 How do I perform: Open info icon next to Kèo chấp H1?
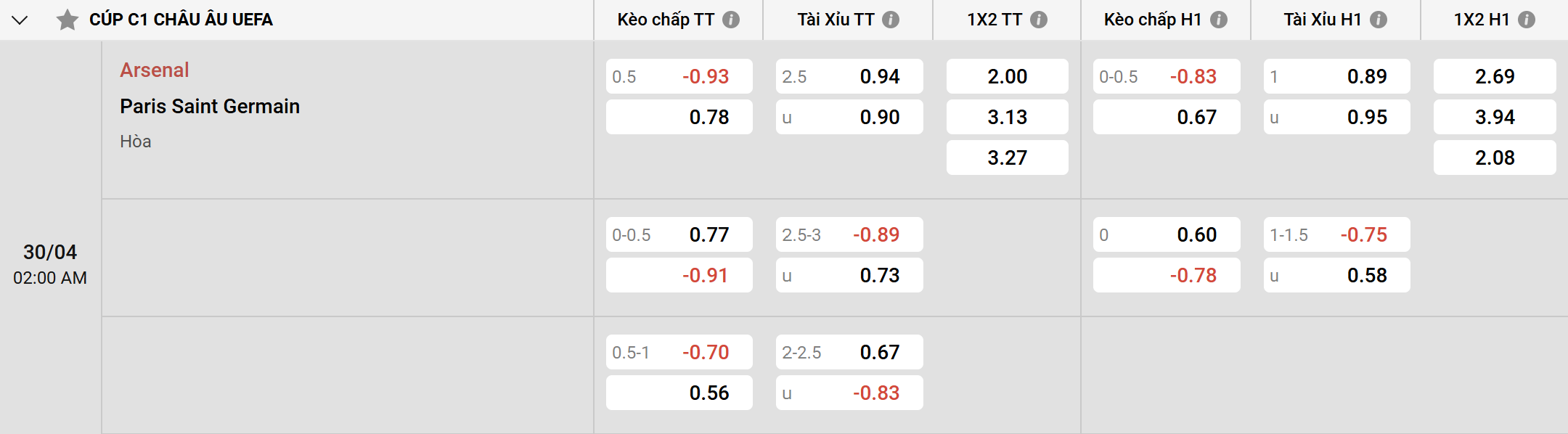1219,20
